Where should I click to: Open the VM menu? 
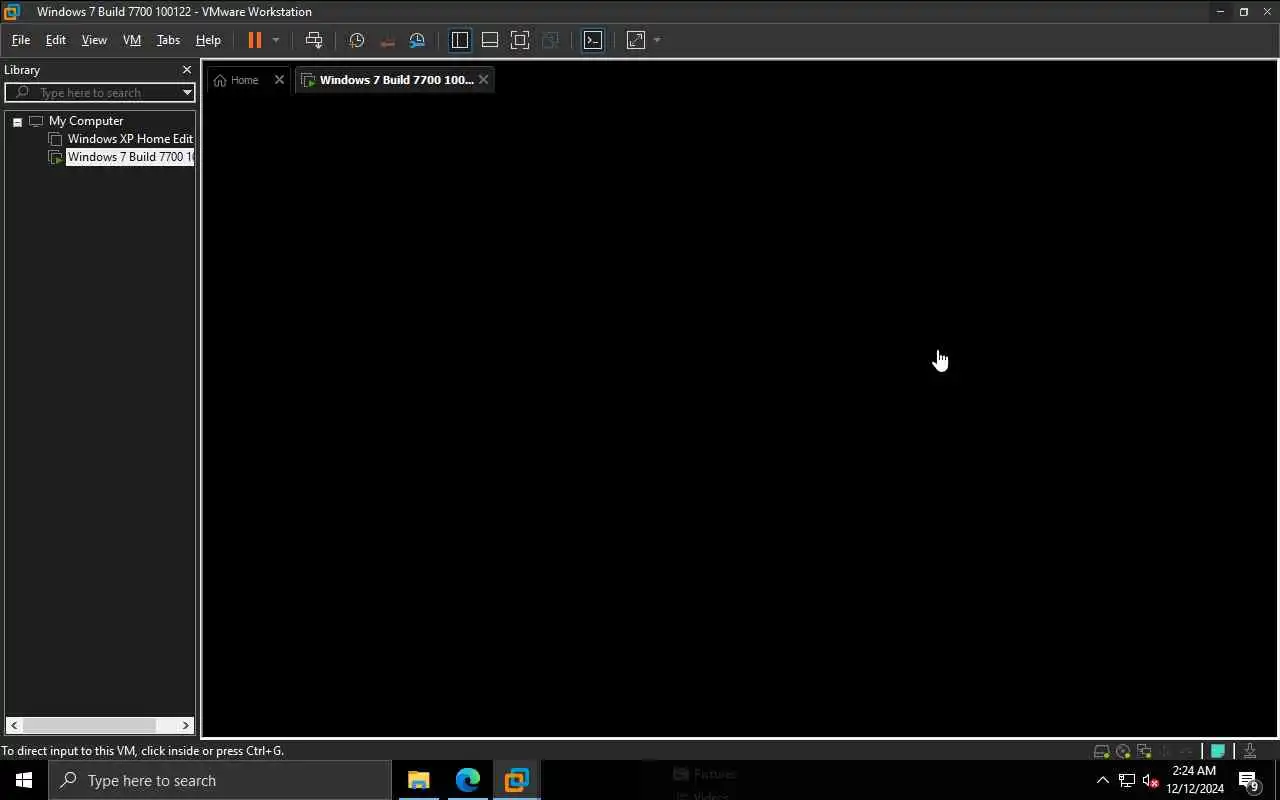pyautogui.click(x=131, y=40)
